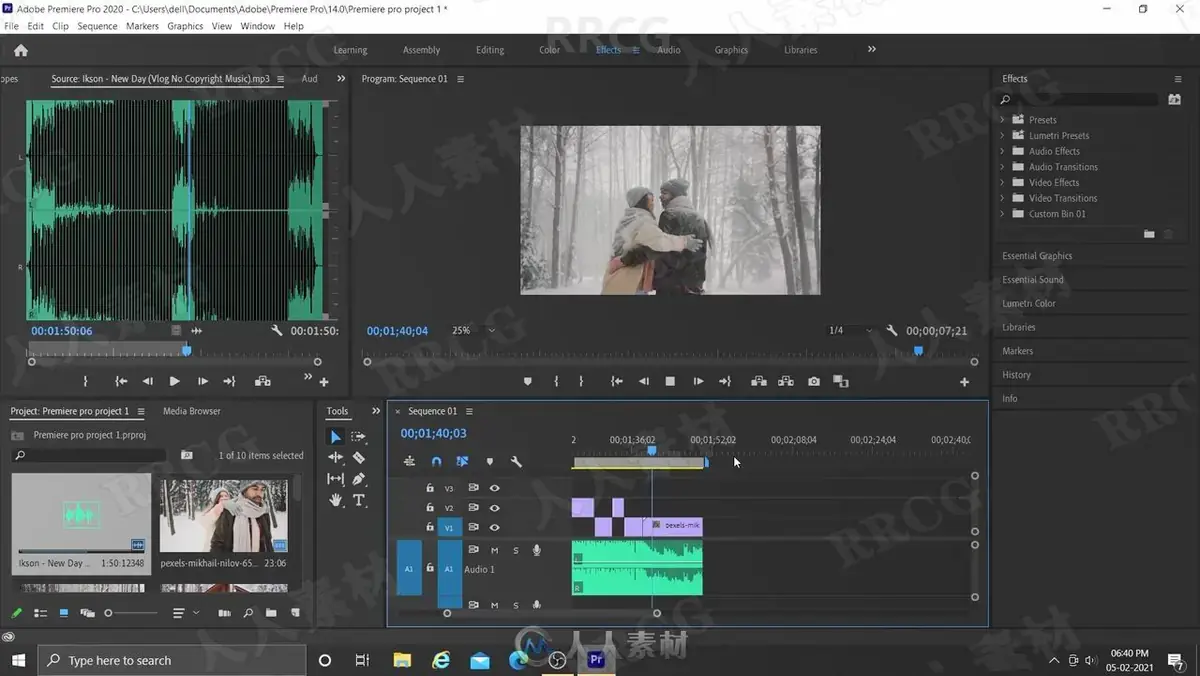Switch Project panel to Freeform view

[x=87, y=613]
